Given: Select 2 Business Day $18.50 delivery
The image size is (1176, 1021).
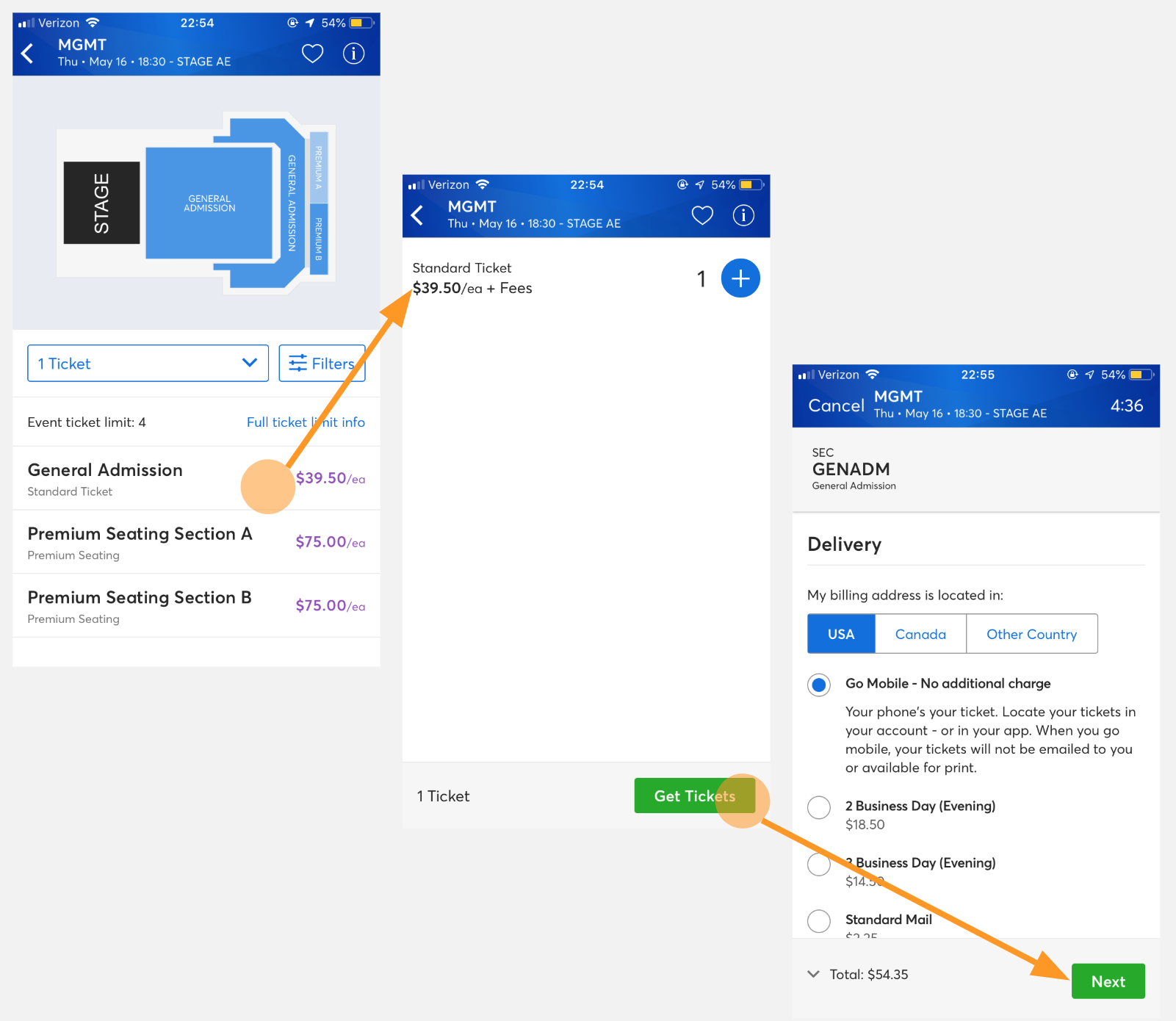Looking at the screenshot, I should (819, 807).
